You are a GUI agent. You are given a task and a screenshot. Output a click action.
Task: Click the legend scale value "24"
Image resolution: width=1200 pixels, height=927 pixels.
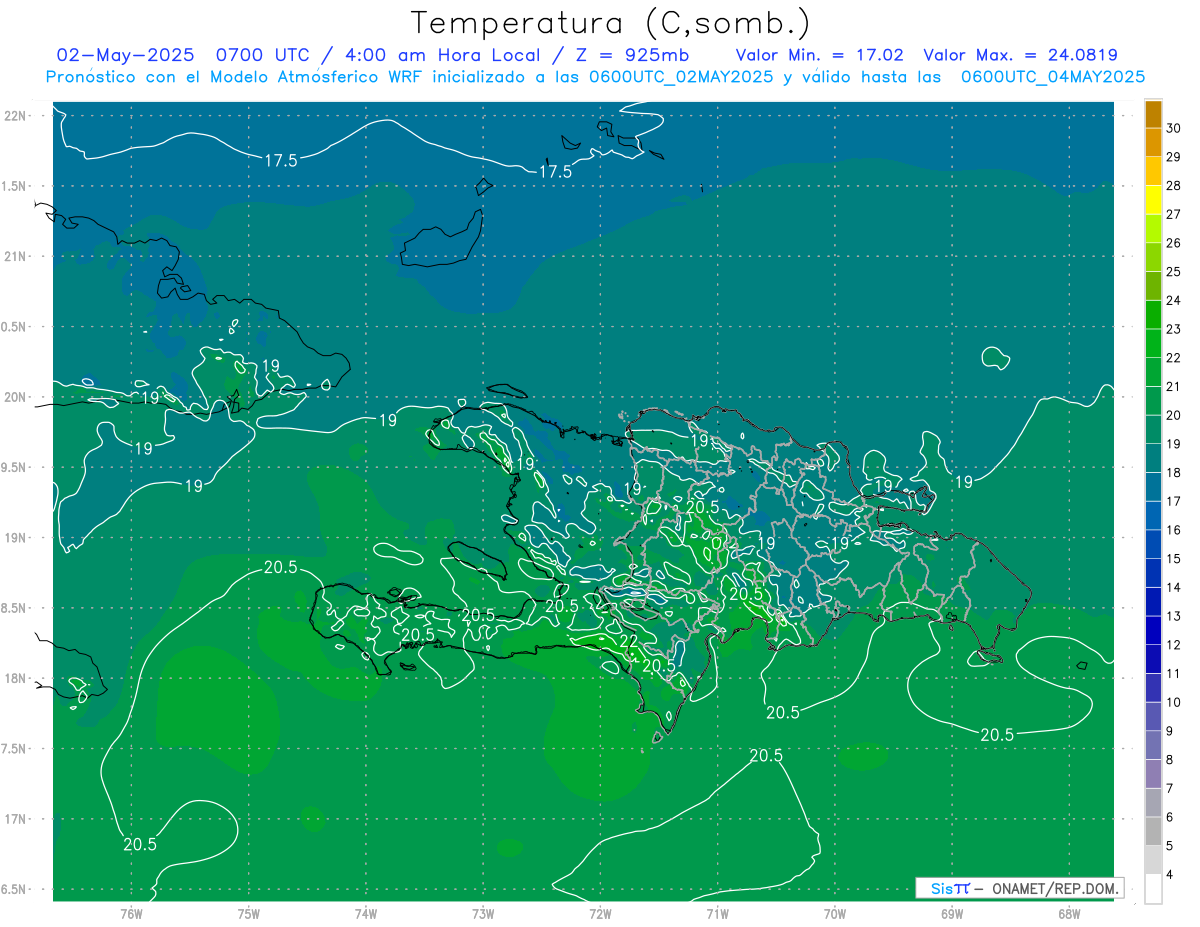tap(1174, 300)
